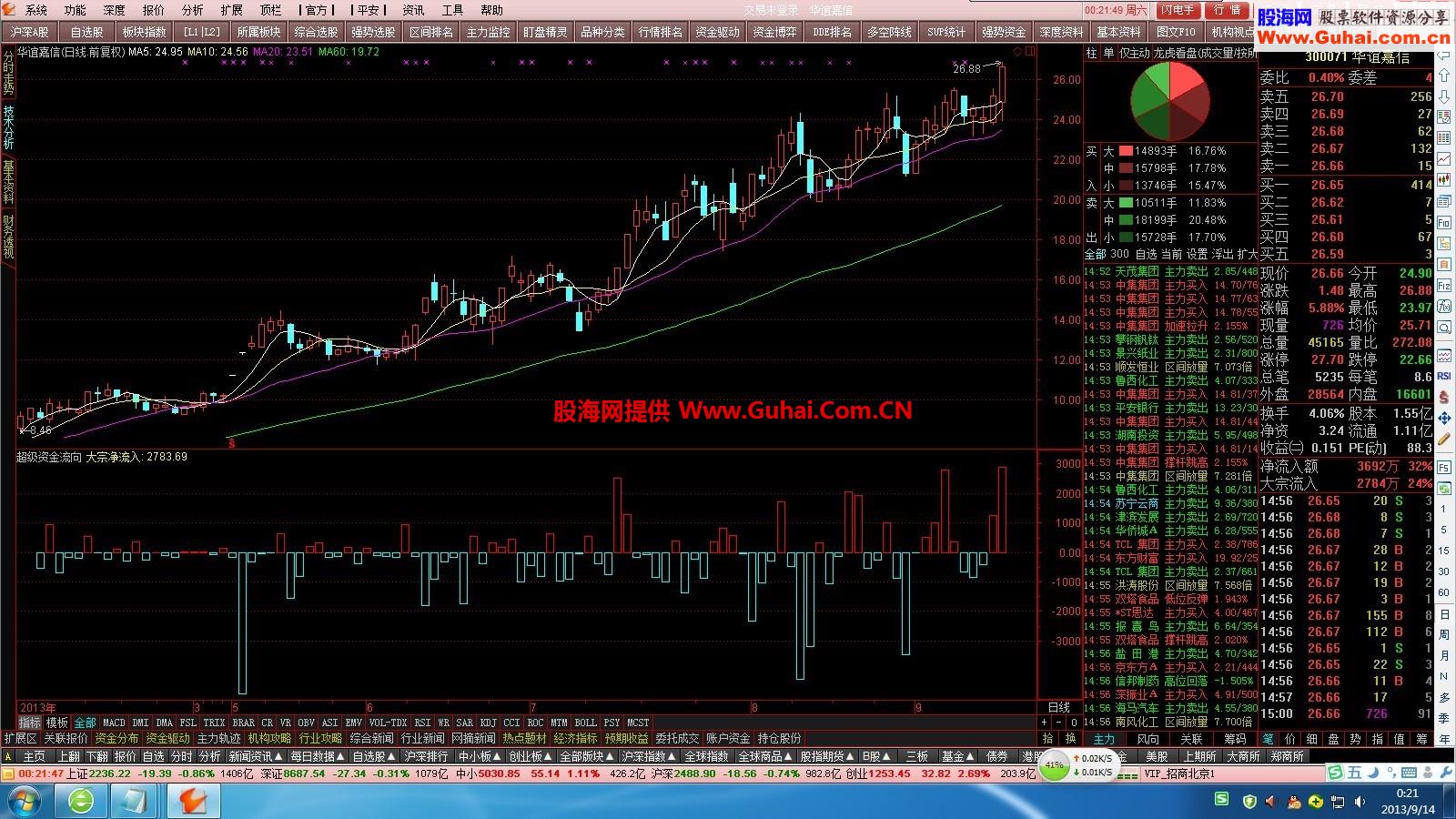Screen dimensions: 1456x819
Task: Click the moon icon in IME bar
Action: point(1373,772)
